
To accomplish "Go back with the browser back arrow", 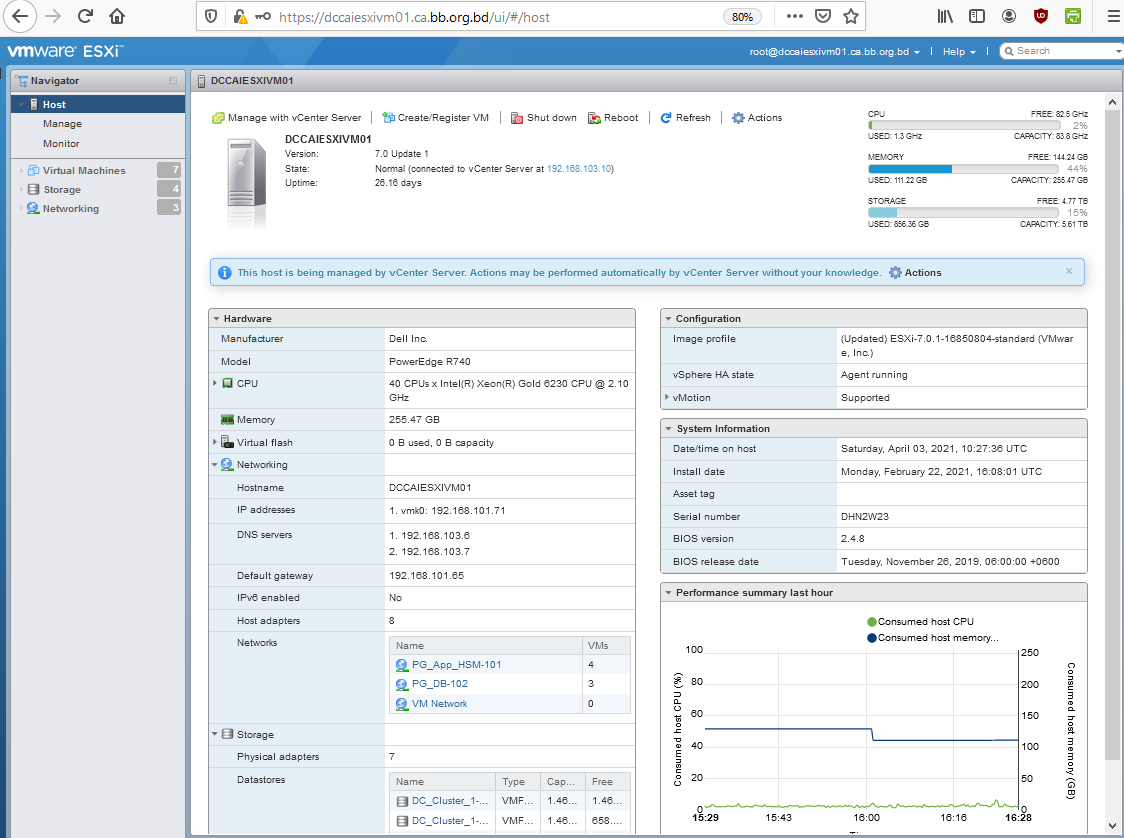I will [x=19, y=16].
